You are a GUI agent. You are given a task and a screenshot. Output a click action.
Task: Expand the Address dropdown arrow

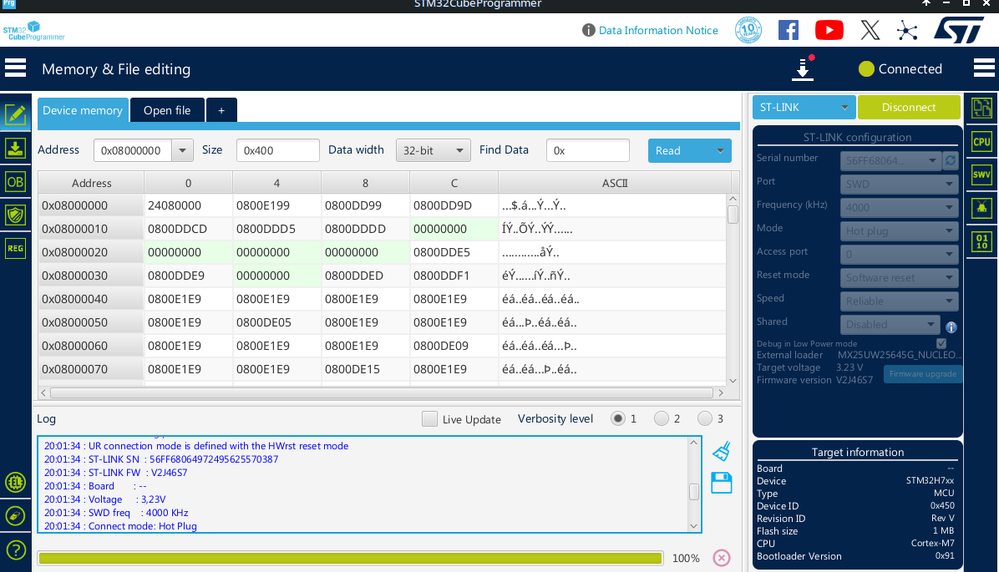point(182,150)
